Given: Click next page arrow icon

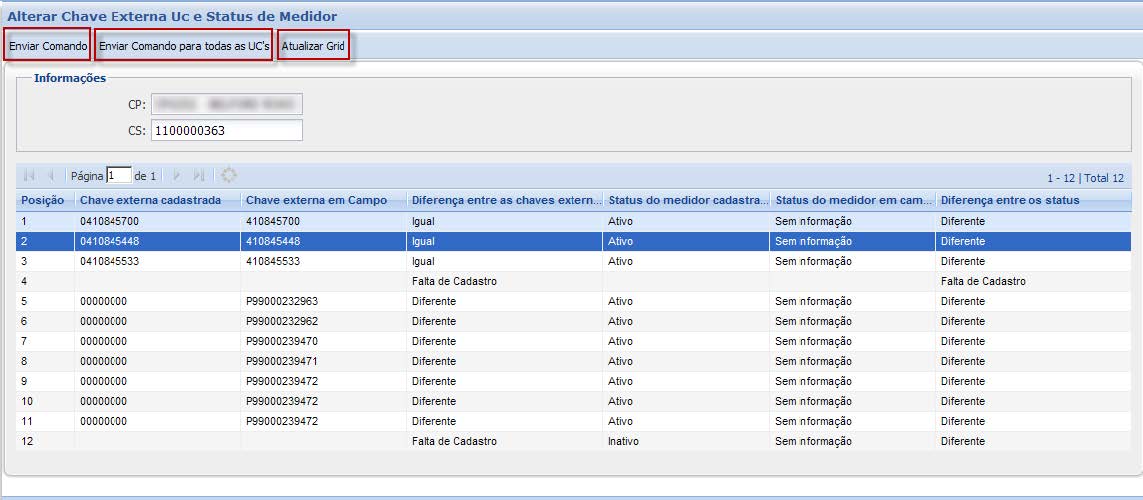Looking at the screenshot, I should tap(177, 175).
